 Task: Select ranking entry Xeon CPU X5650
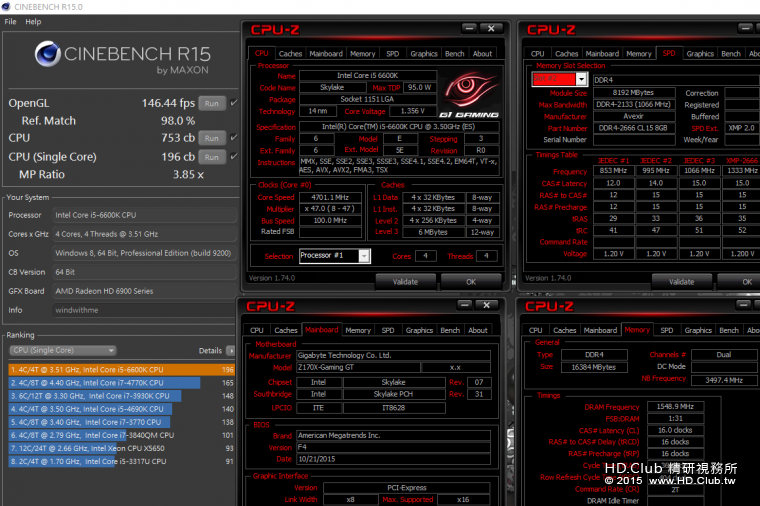[122, 448]
